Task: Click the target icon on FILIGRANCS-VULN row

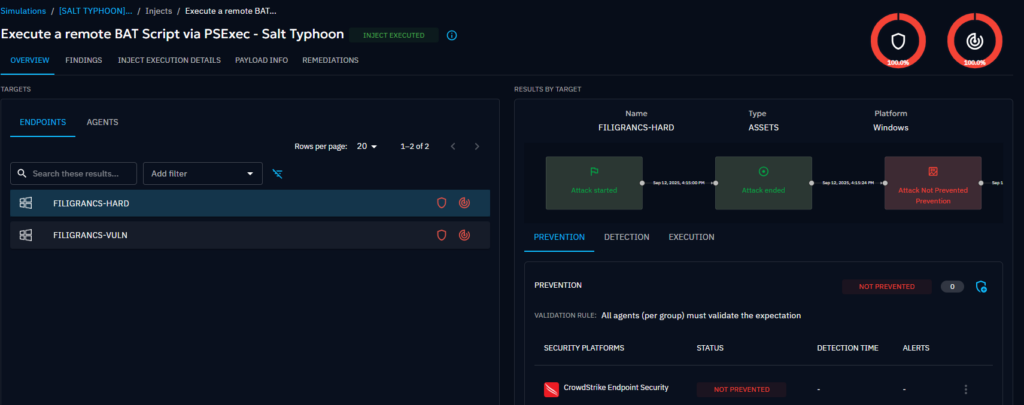Action: pos(464,235)
